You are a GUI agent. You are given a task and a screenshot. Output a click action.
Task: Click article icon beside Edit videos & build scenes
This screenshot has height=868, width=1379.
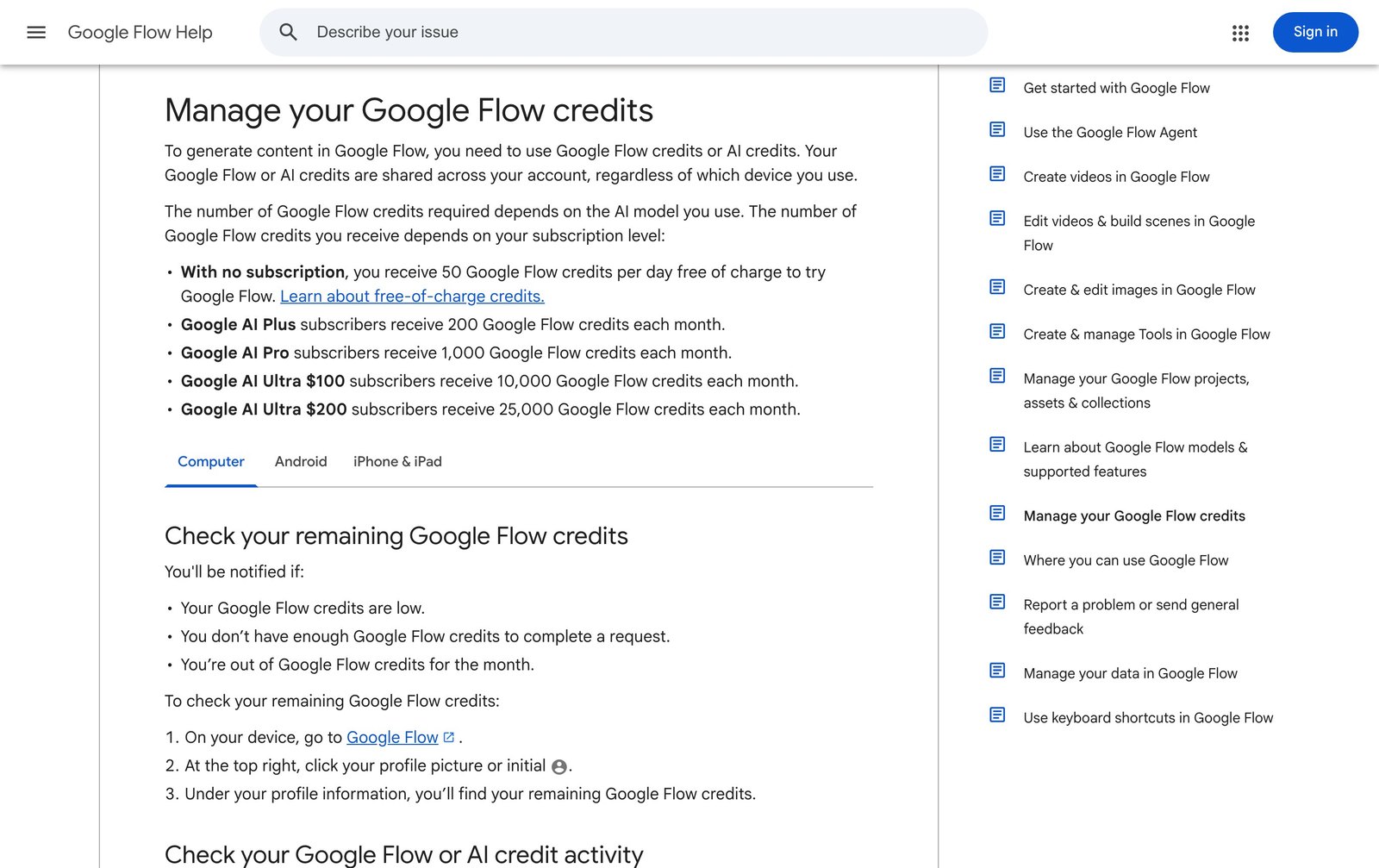[997, 218]
